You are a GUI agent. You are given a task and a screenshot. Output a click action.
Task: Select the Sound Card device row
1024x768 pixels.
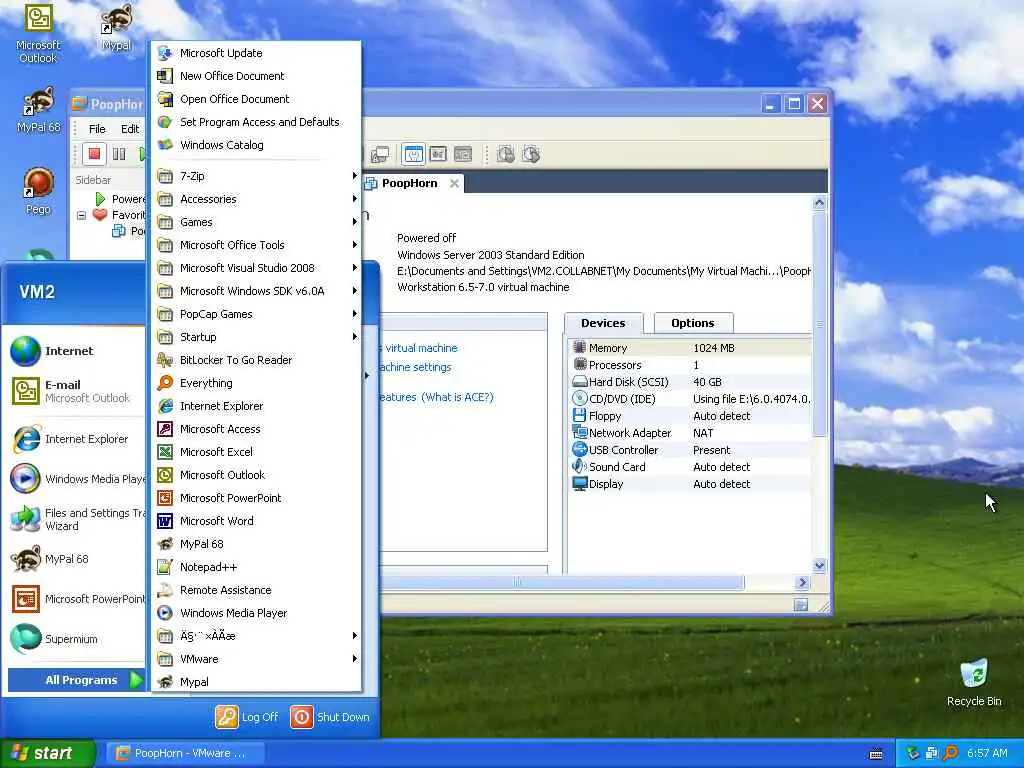tap(690, 467)
